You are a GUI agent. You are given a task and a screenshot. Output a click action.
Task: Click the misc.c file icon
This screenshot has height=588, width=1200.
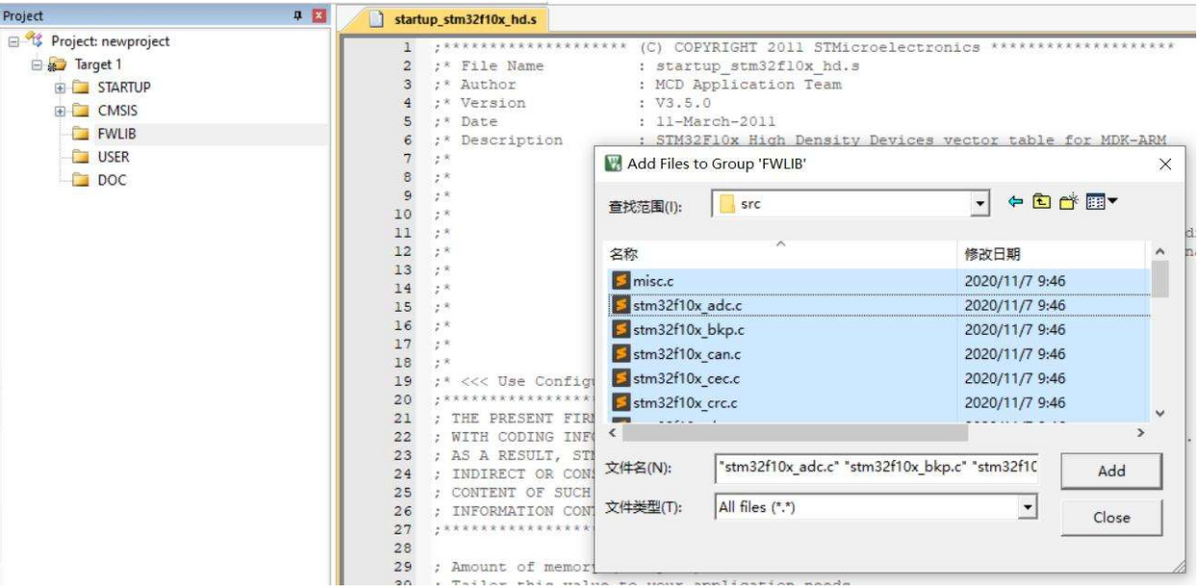[x=621, y=281]
